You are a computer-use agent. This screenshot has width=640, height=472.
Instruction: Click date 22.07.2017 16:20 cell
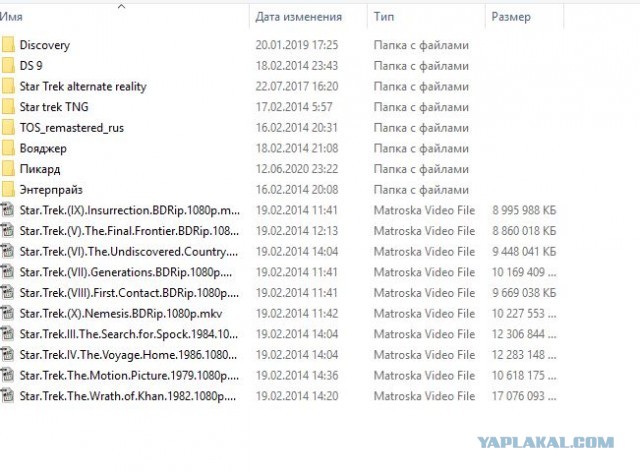point(297,87)
